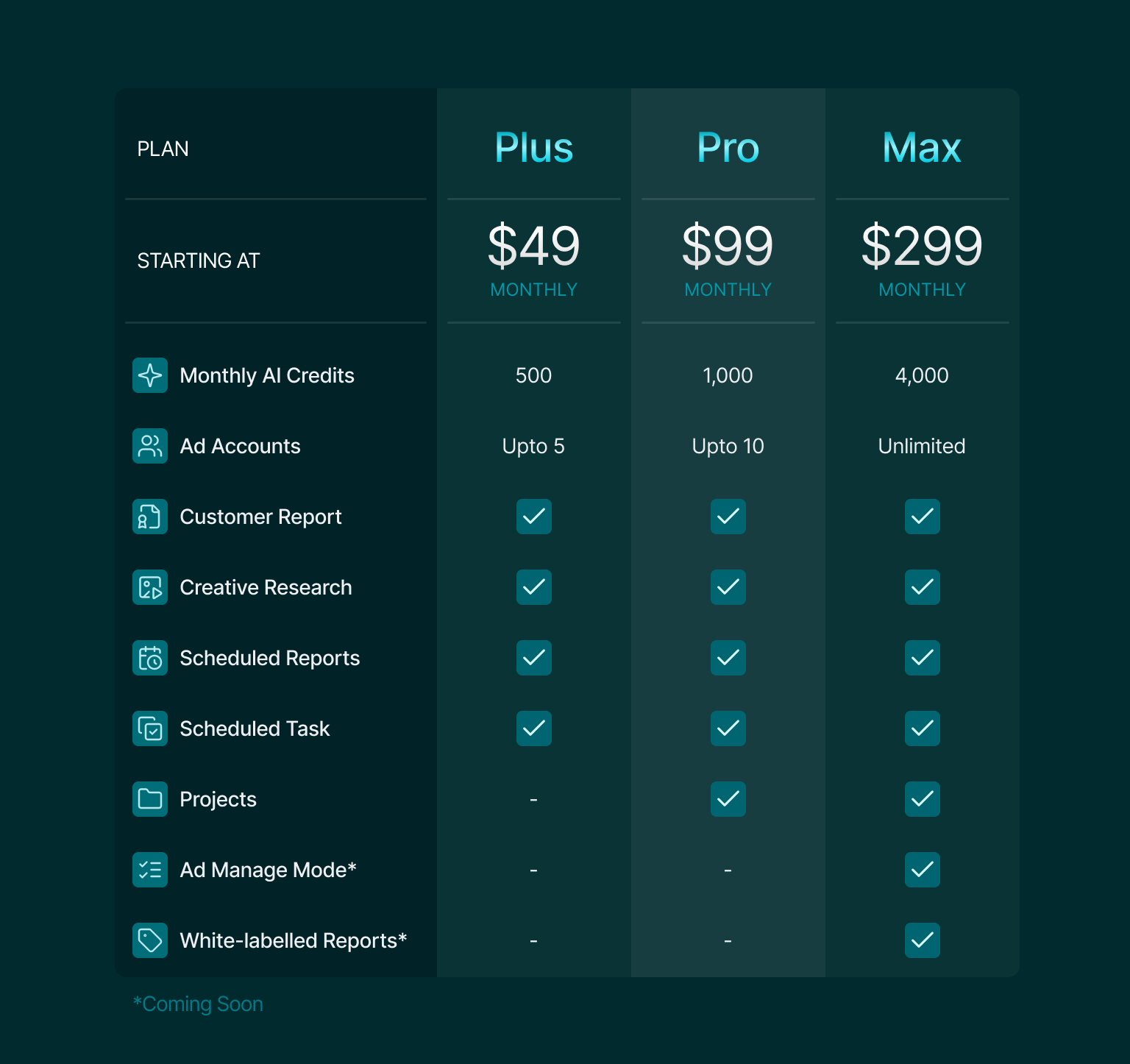The image size is (1130, 1064).
Task: Select the Plus plan heading
Action: (x=533, y=147)
